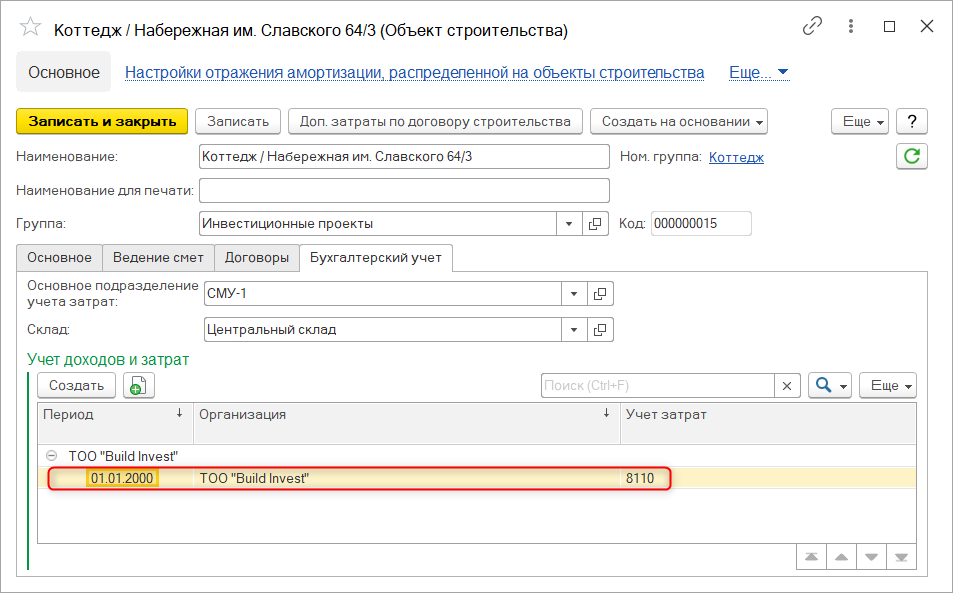Click the green refresh icon
953x593 pixels.
pos(911,156)
